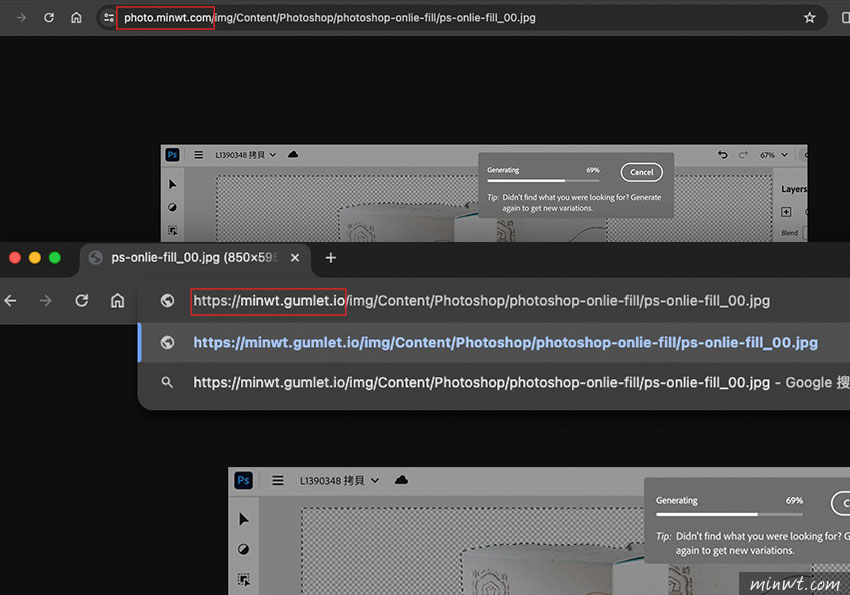This screenshot has height=595, width=850.
Task: Bookmark this page with the star icon
Action: [809, 18]
